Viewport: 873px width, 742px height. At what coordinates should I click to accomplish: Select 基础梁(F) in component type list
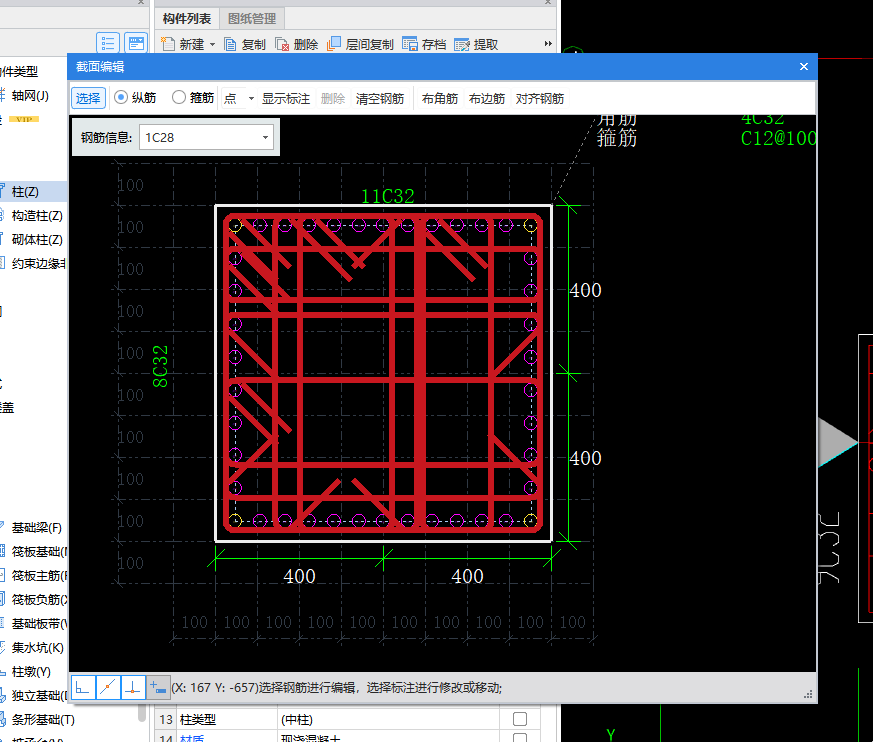[x=37, y=528]
